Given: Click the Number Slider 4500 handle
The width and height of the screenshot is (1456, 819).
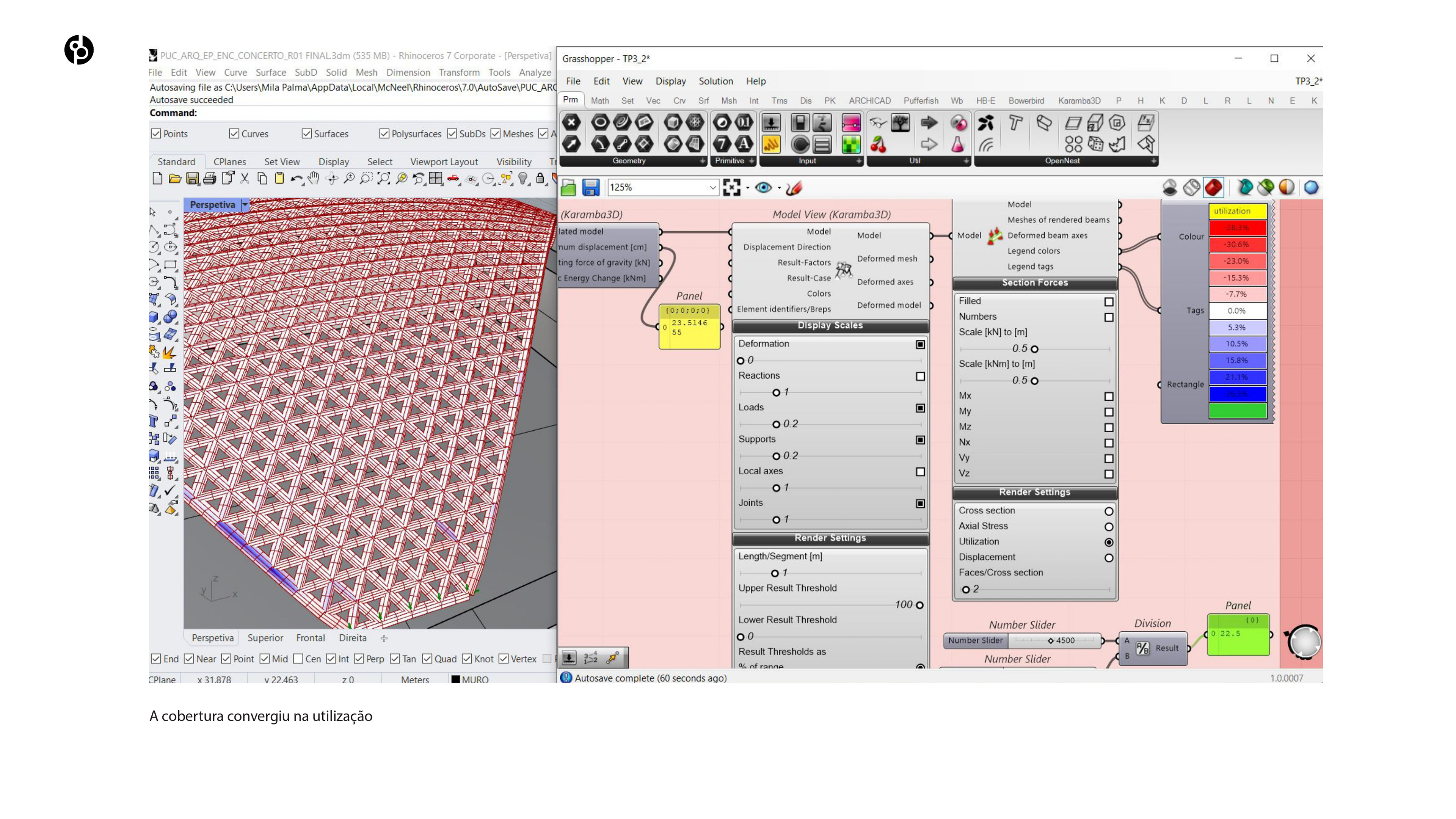Looking at the screenshot, I should (1051, 640).
